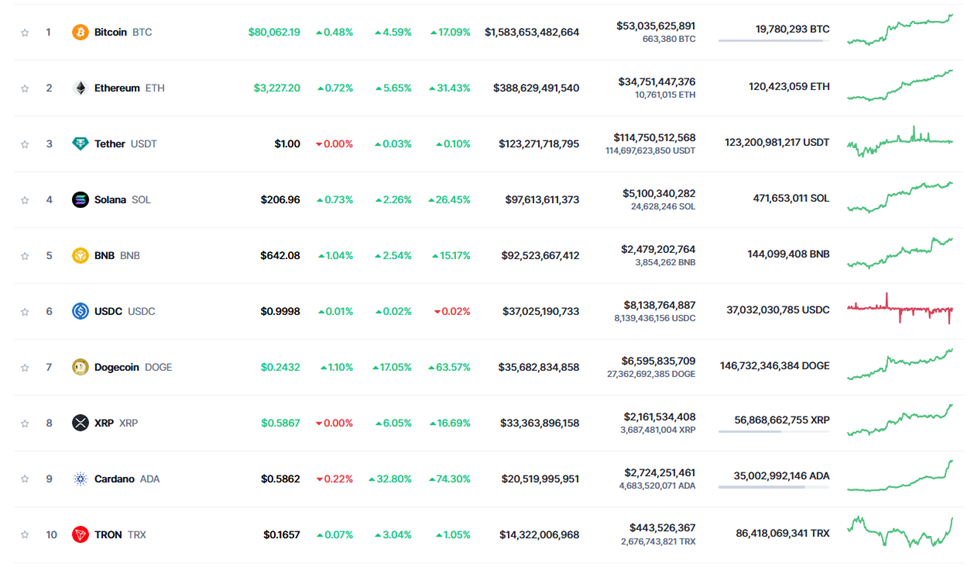The height and width of the screenshot is (567, 974).
Task: Click the black XRP logo icon
Action: [x=80, y=423]
